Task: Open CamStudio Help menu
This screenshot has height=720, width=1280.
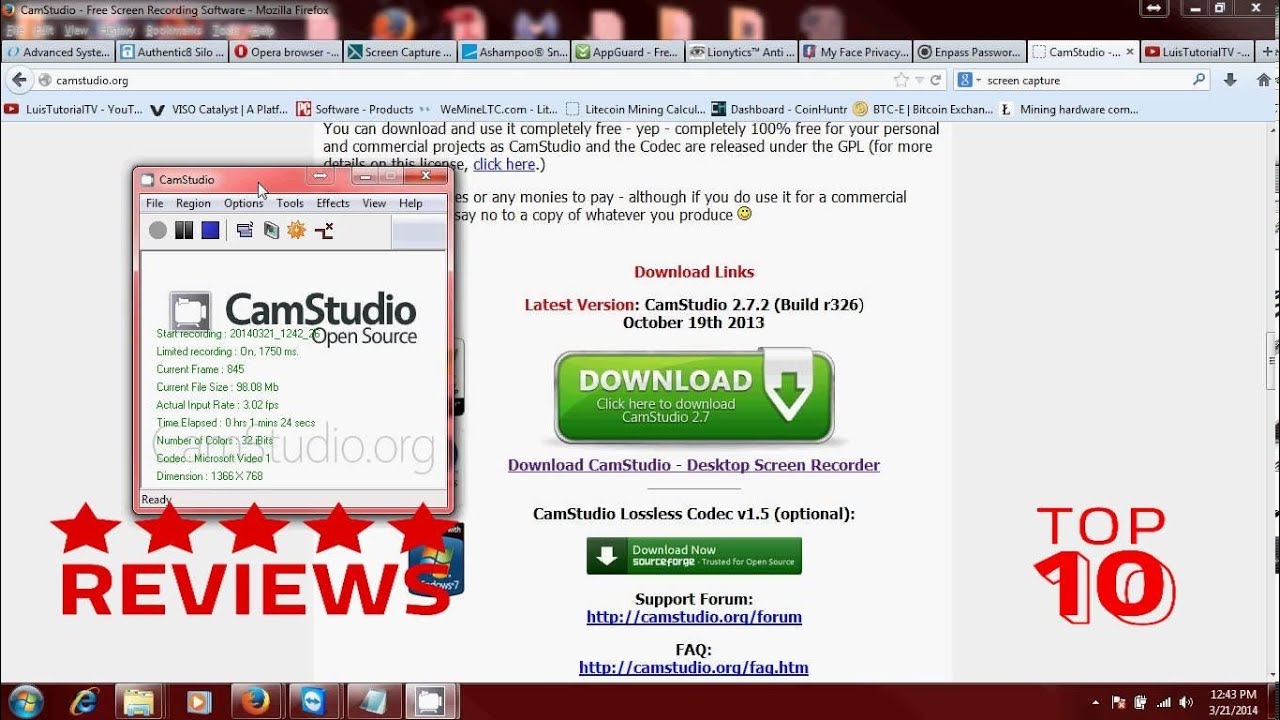Action: click(411, 203)
